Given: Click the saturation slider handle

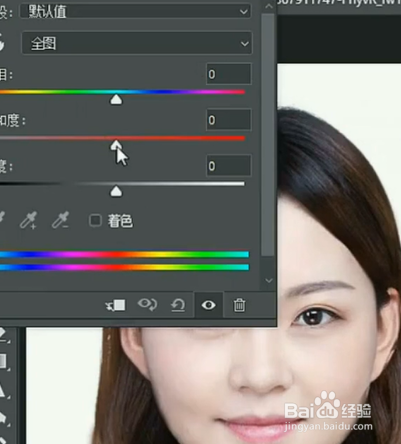Looking at the screenshot, I should [116, 145].
